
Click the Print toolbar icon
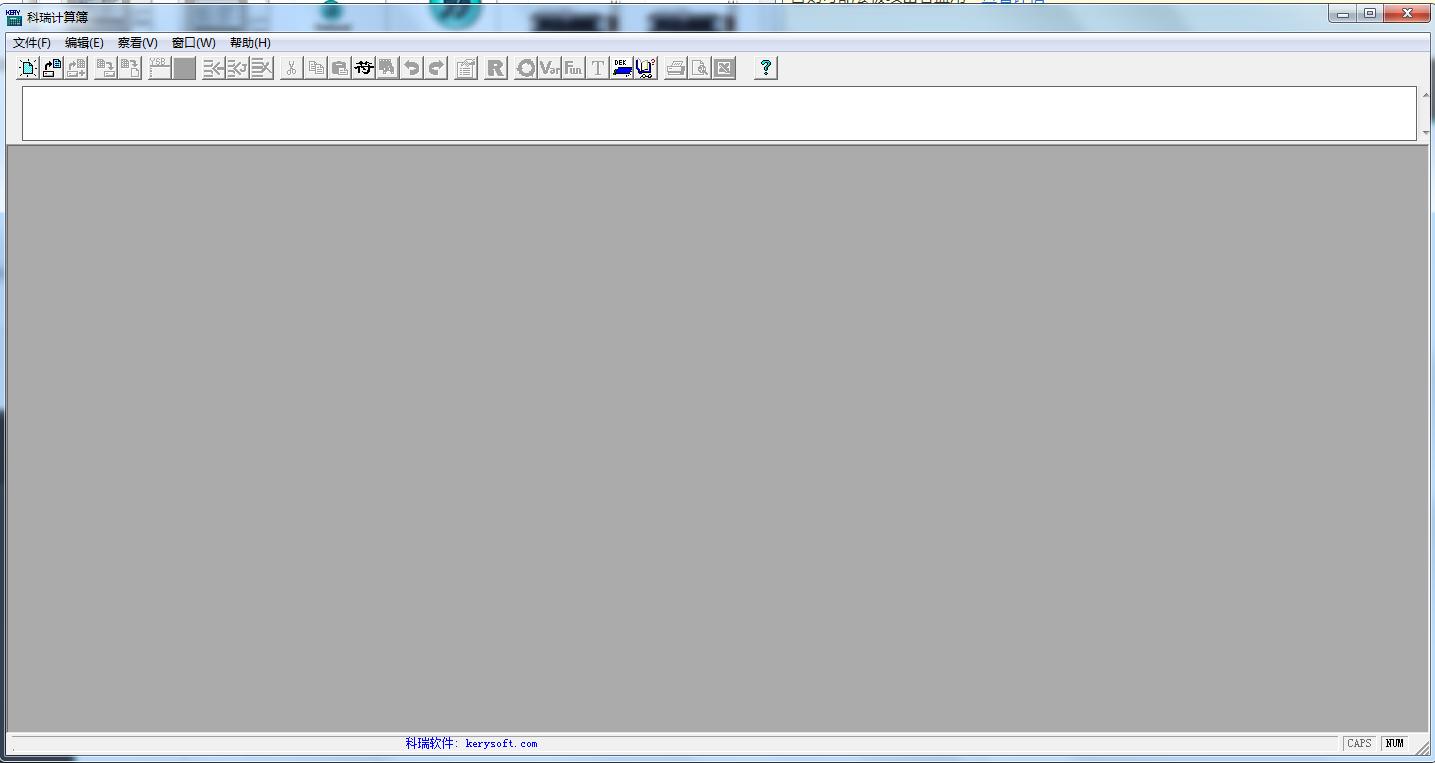pyautogui.click(x=676, y=68)
